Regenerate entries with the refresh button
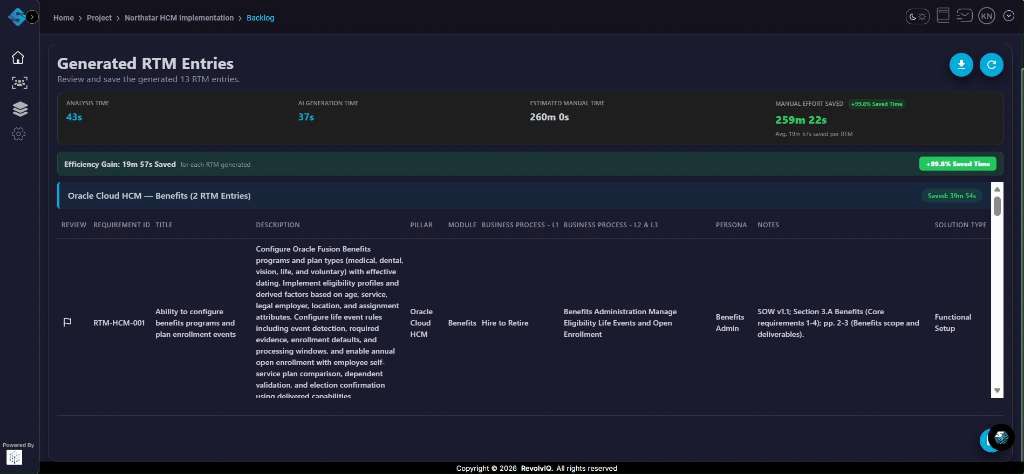The height and width of the screenshot is (474, 1024). pyautogui.click(x=991, y=65)
